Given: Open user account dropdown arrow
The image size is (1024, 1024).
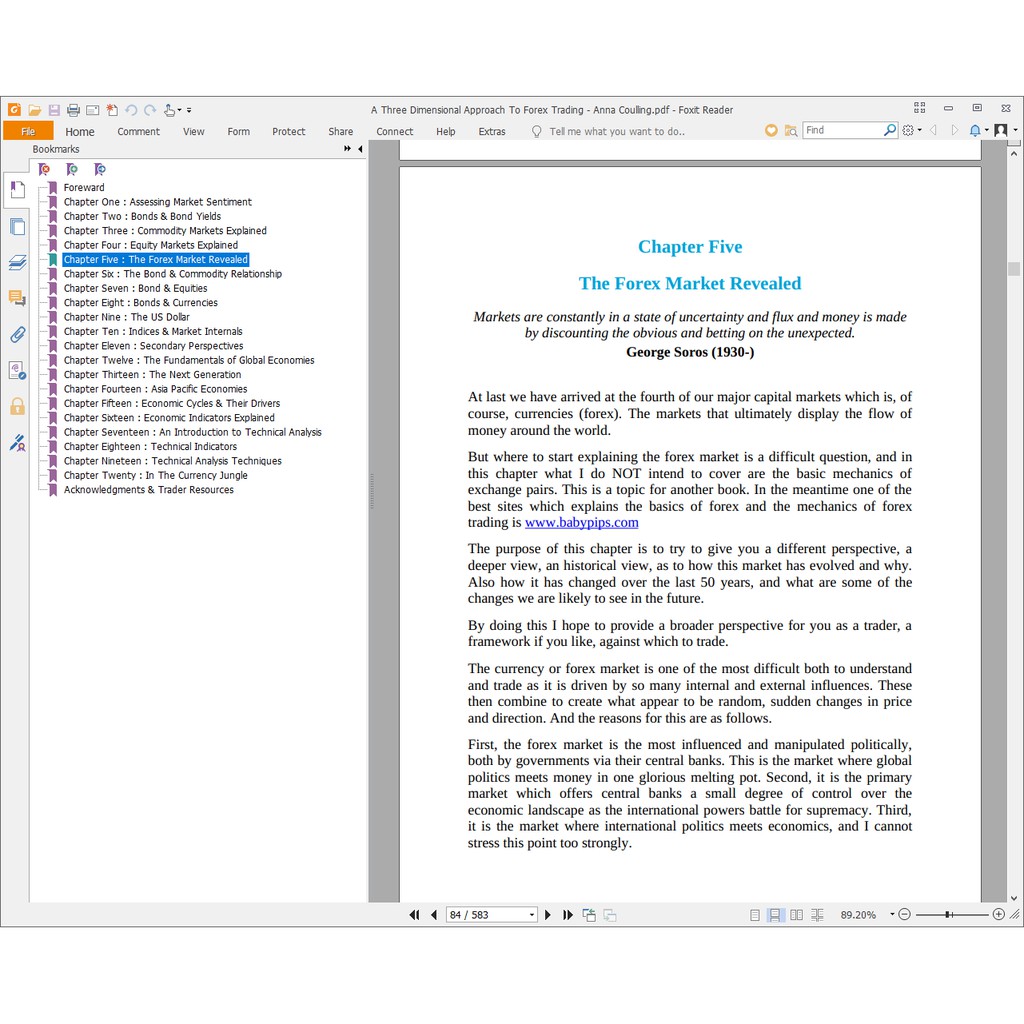Looking at the screenshot, I should pyautogui.click(x=1015, y=130).
